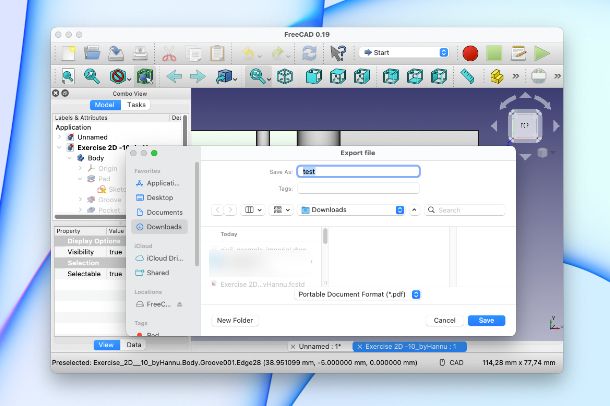Click the Paste clipboard icon
The width and height of the screenshot is (610, 406).
coord(217,53)
